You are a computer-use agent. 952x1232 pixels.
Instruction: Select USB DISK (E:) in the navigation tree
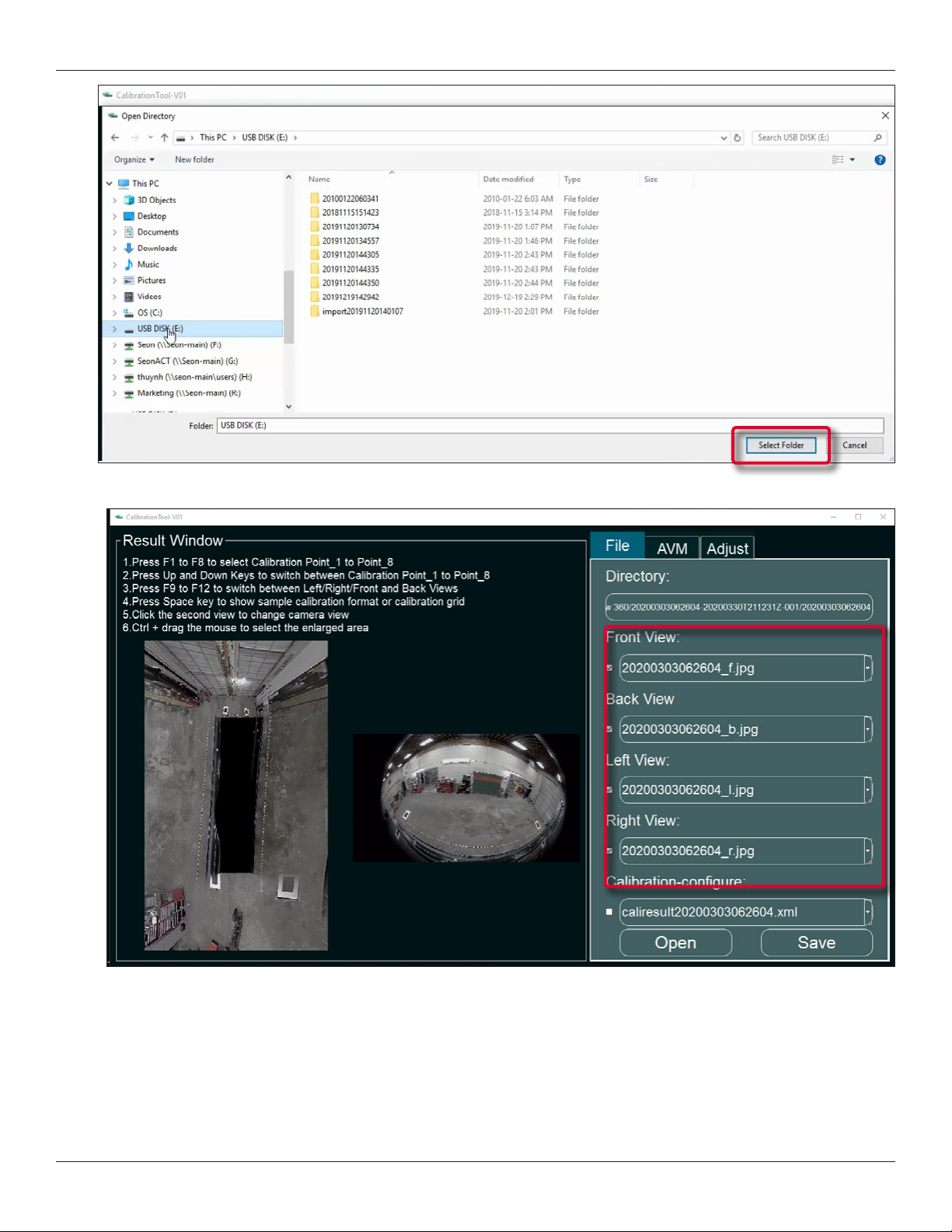tap(160, 329)
